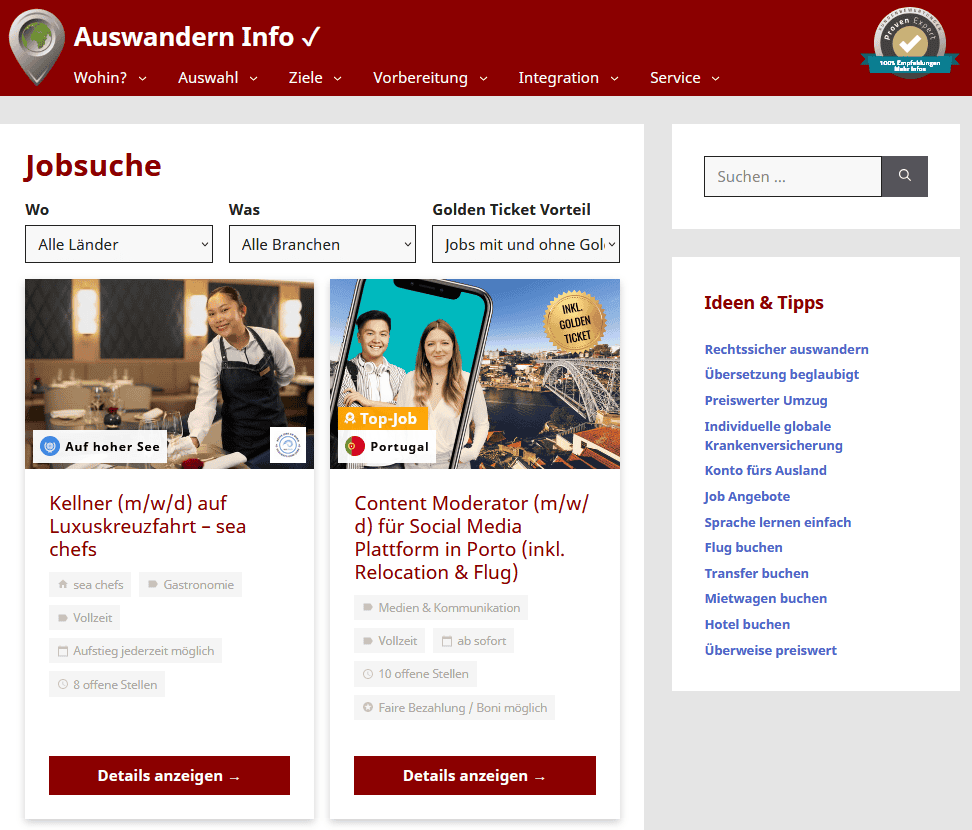The image size is (972, 830).
Task: Open the Mietwagen buchen link
Action: pyautogui.click(x=765, y=598)
